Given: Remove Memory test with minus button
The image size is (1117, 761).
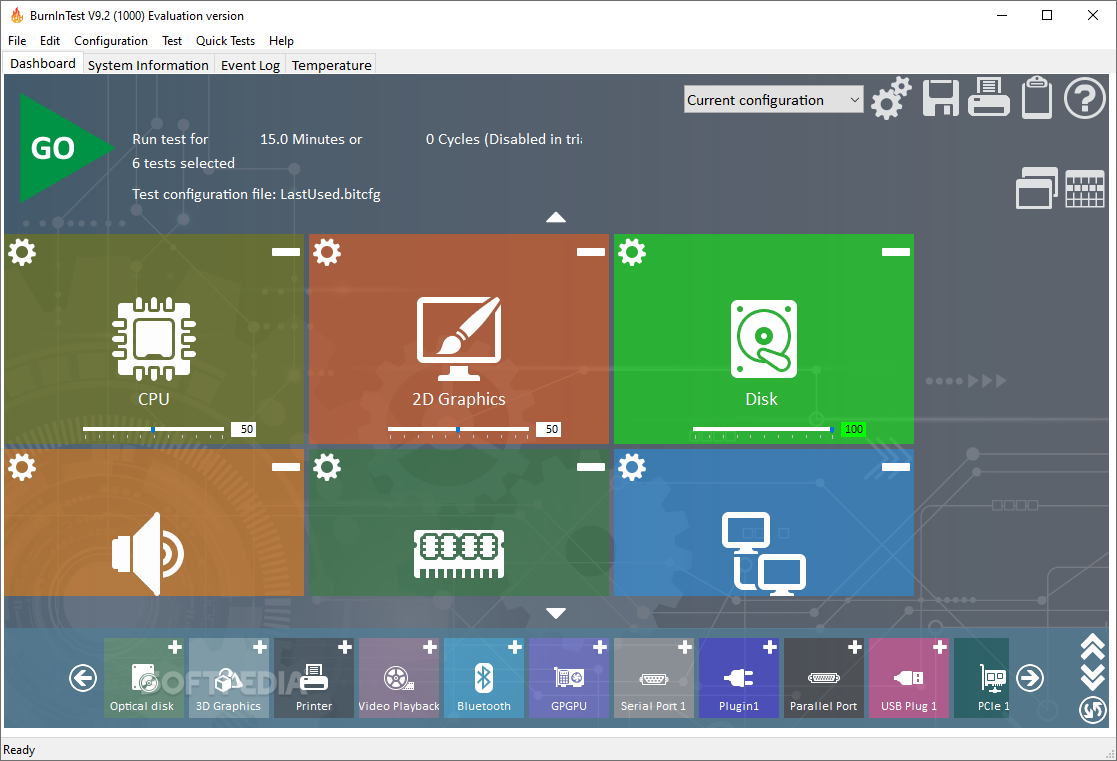Looking at the screenshot, I should 591,467.
